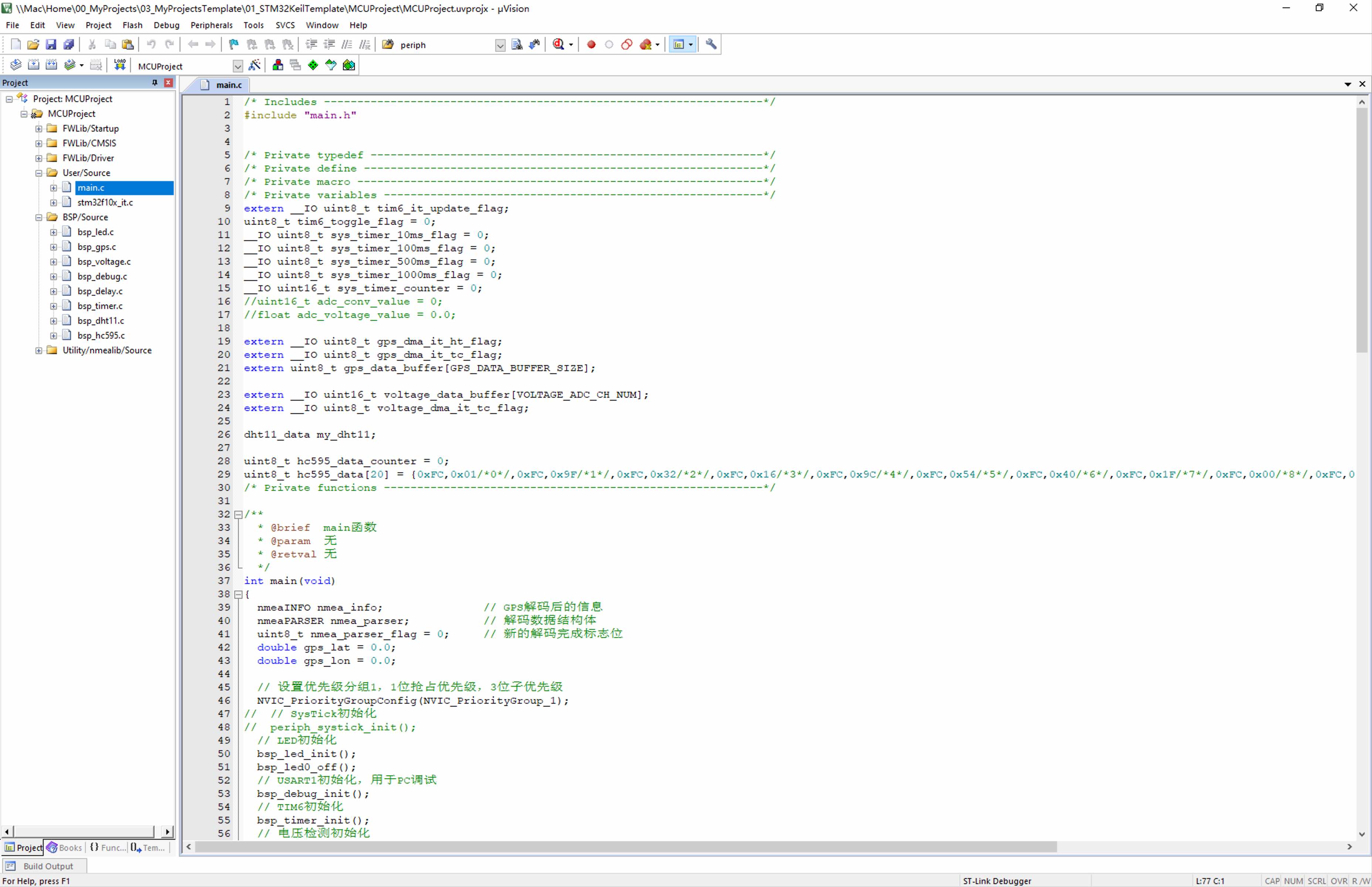Open the editor window list dropdown arrow
Image resolution: width=1372 pixels, height=887 pixels.
coord(1348,85)
